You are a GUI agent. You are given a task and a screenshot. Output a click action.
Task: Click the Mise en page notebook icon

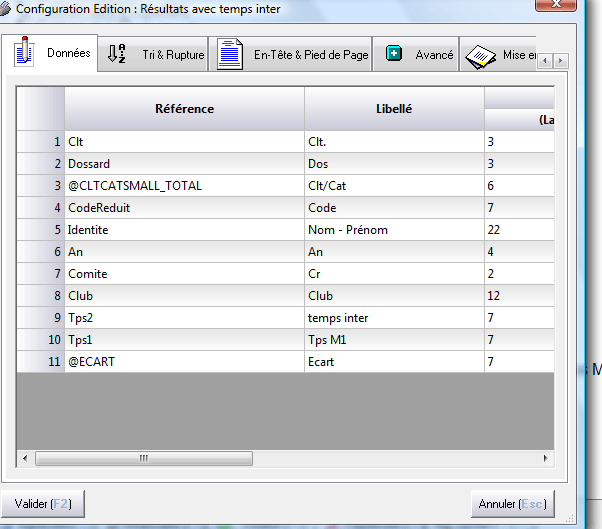click(481, 54)
